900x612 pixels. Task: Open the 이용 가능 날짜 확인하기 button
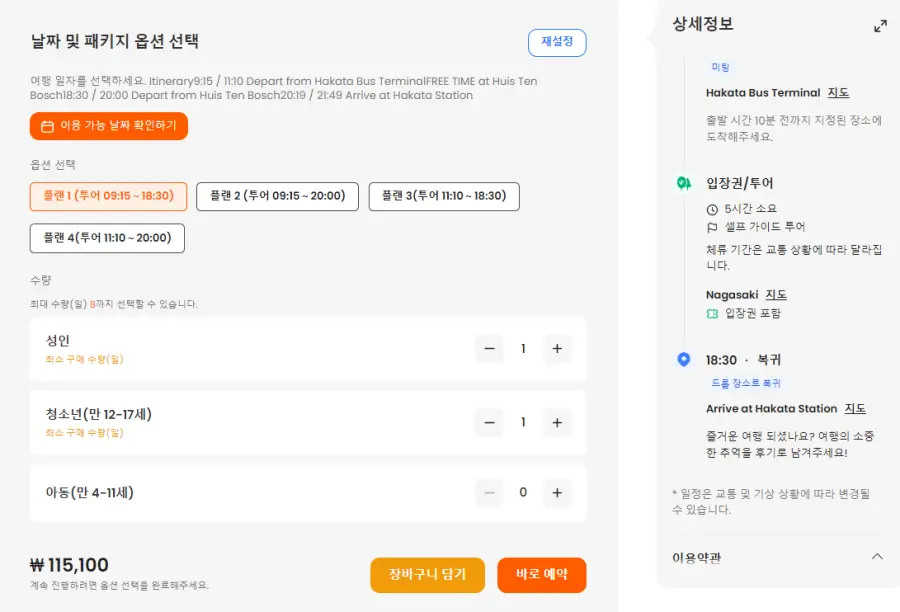pyautogui.click(x=108, y=126)
